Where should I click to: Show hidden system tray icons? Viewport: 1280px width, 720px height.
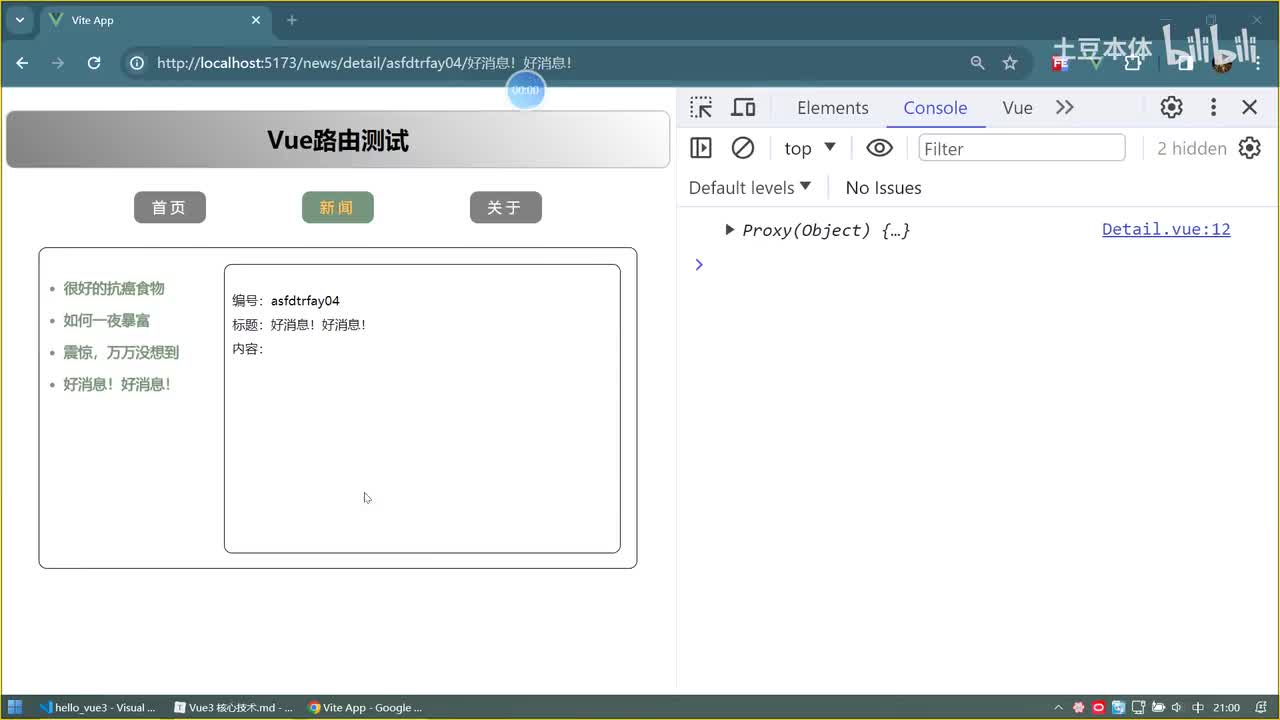coord(1059,707)
